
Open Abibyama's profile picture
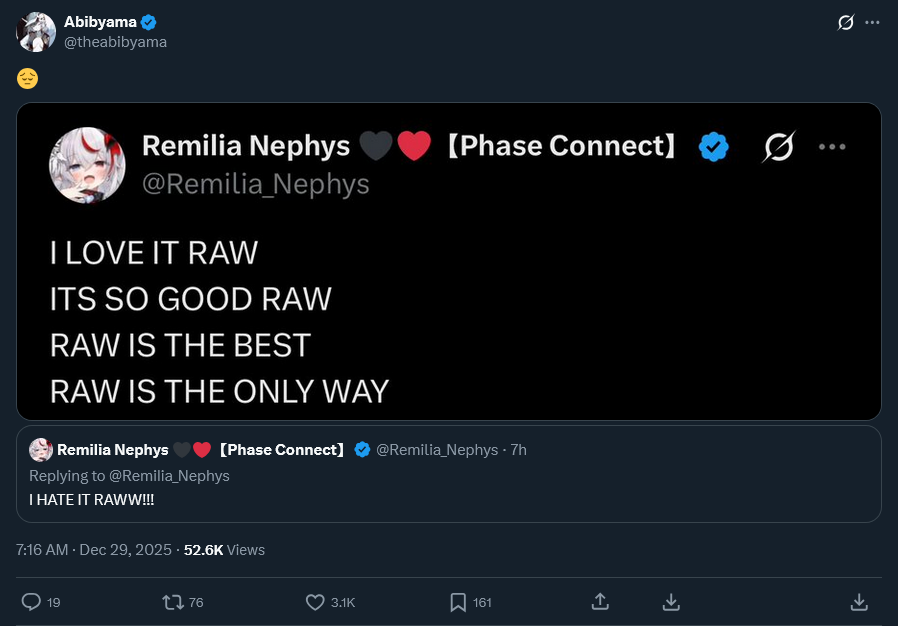click(x=36, y=32)
